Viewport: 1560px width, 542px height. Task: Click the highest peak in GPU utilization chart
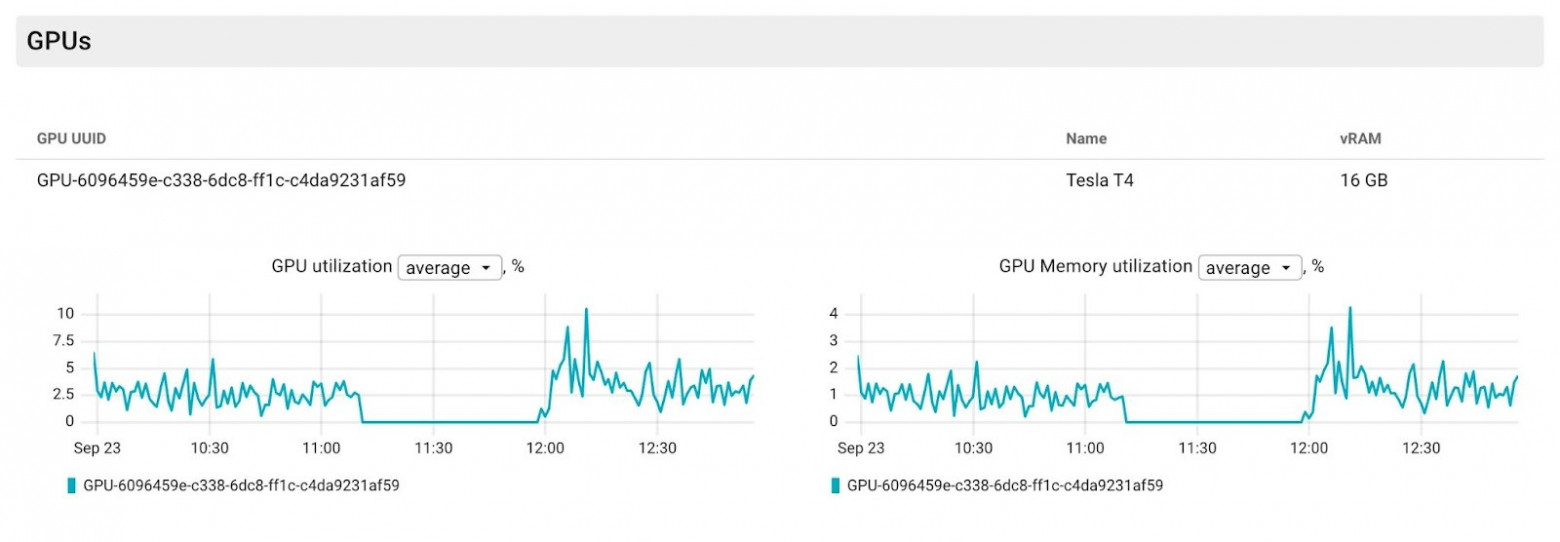click(586, 309)
